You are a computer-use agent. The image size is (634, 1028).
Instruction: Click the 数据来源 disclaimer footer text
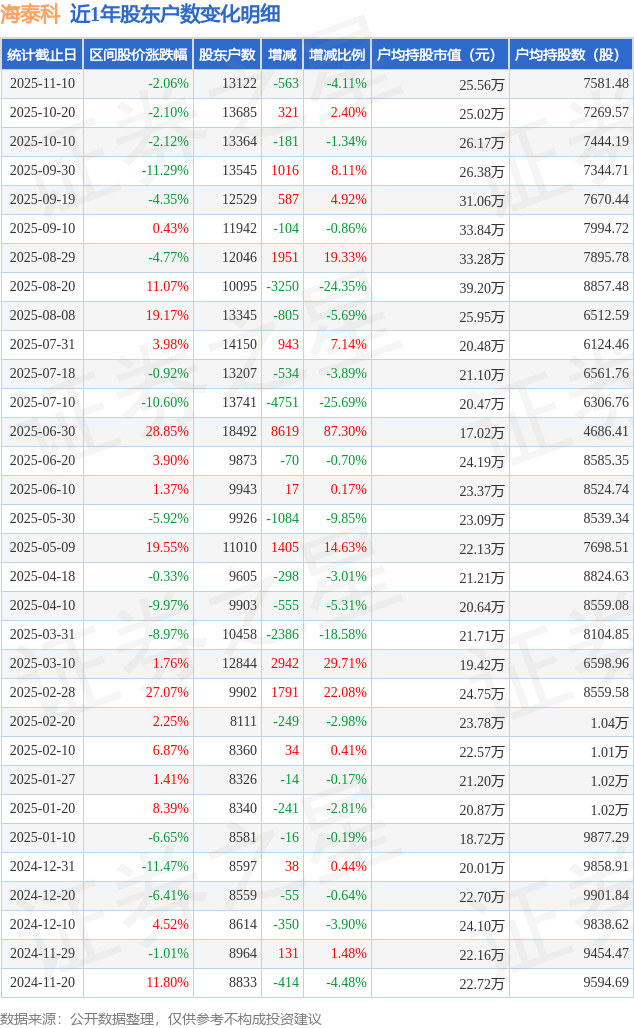(161, 1018)
